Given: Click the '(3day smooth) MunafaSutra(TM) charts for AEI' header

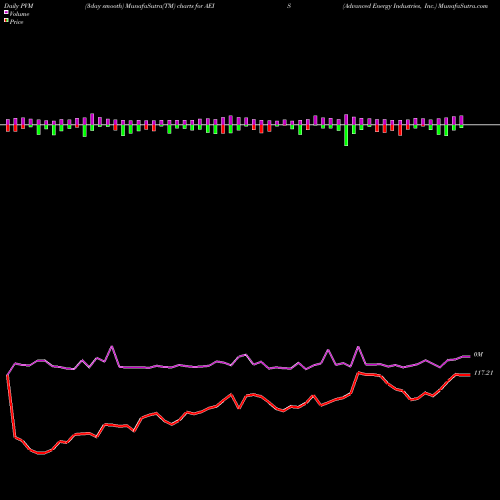Looking at the screenshot, I should coord(149,6).
